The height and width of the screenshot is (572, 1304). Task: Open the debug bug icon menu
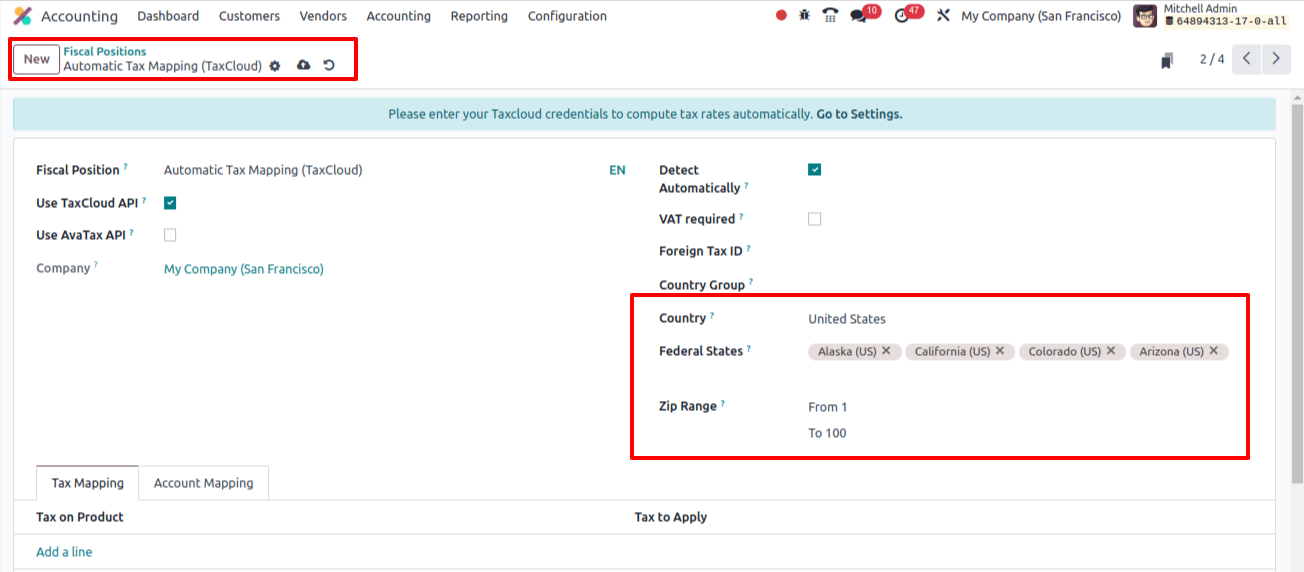804,16
